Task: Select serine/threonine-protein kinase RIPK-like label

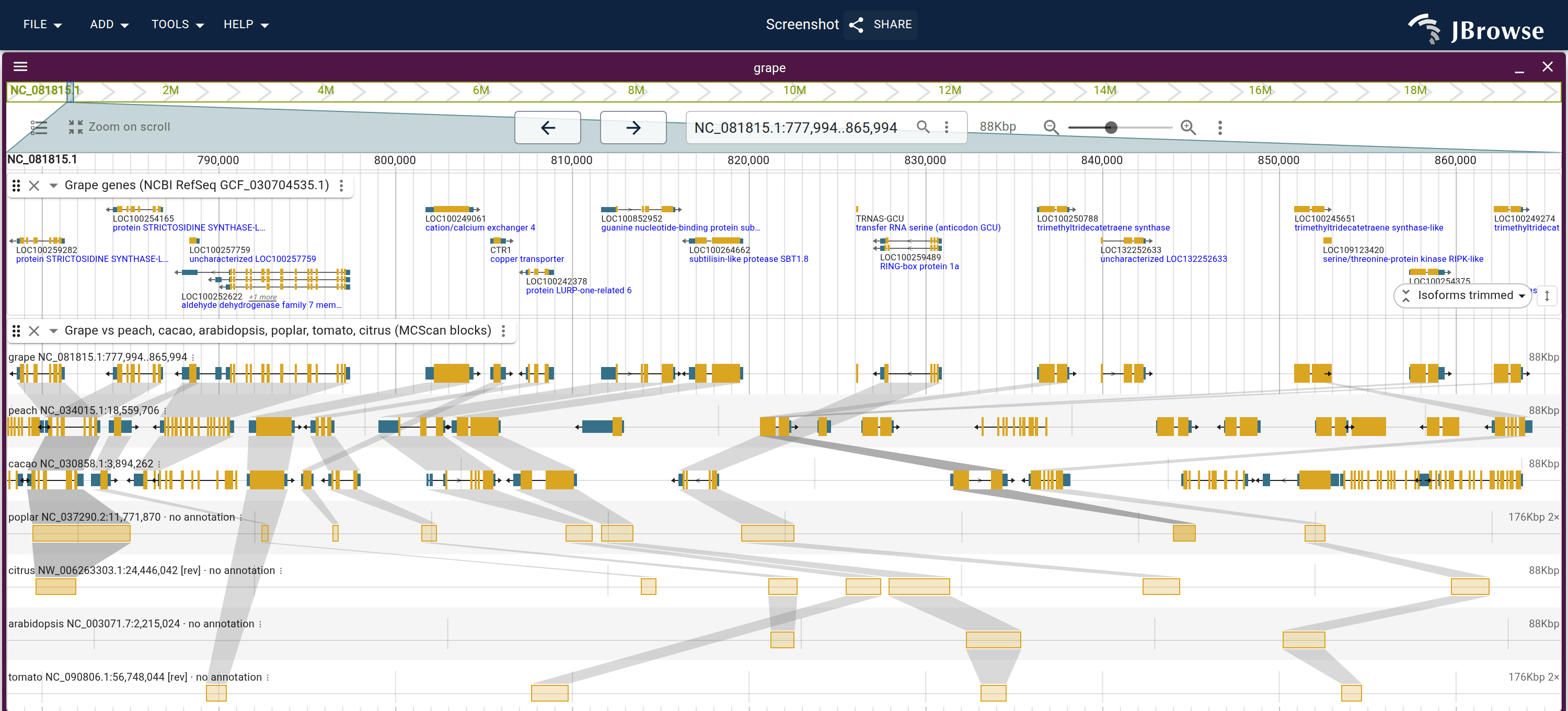Action: point(1402,259)
